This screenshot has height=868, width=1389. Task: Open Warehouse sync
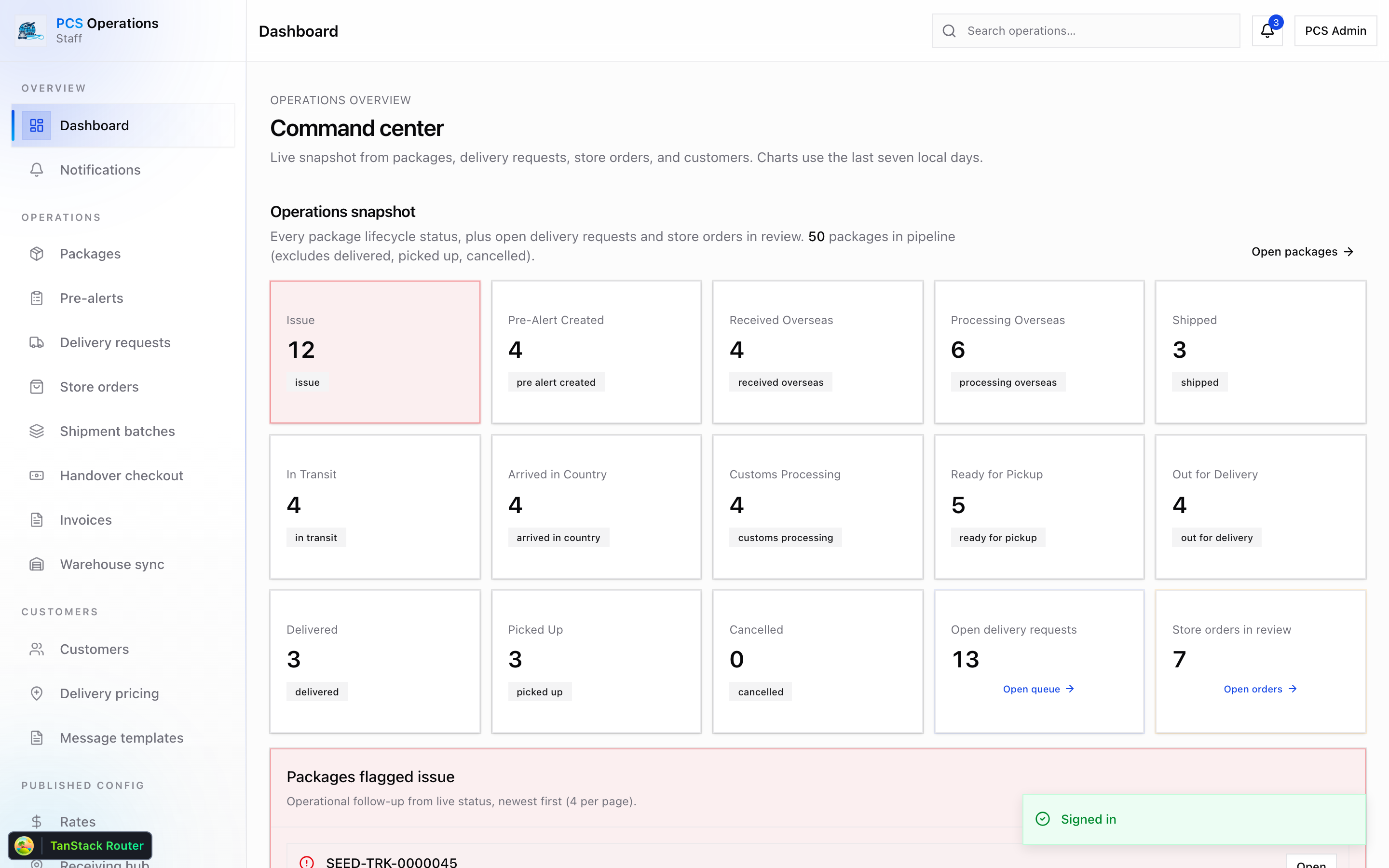coord(123,564)
